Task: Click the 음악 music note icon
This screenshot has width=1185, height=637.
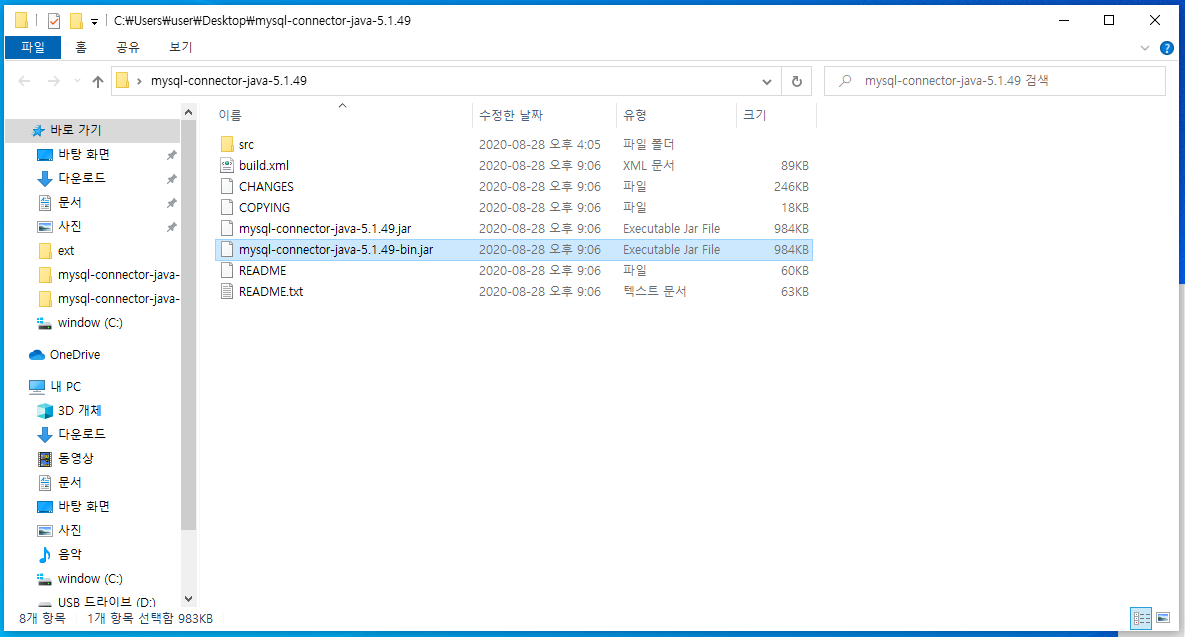Action: (45, 555)
